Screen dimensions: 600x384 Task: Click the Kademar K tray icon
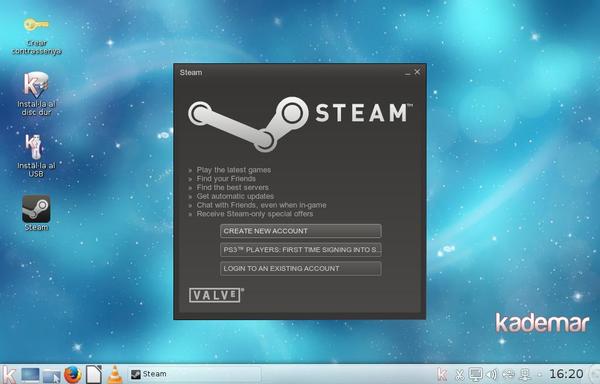click(442, 374)
